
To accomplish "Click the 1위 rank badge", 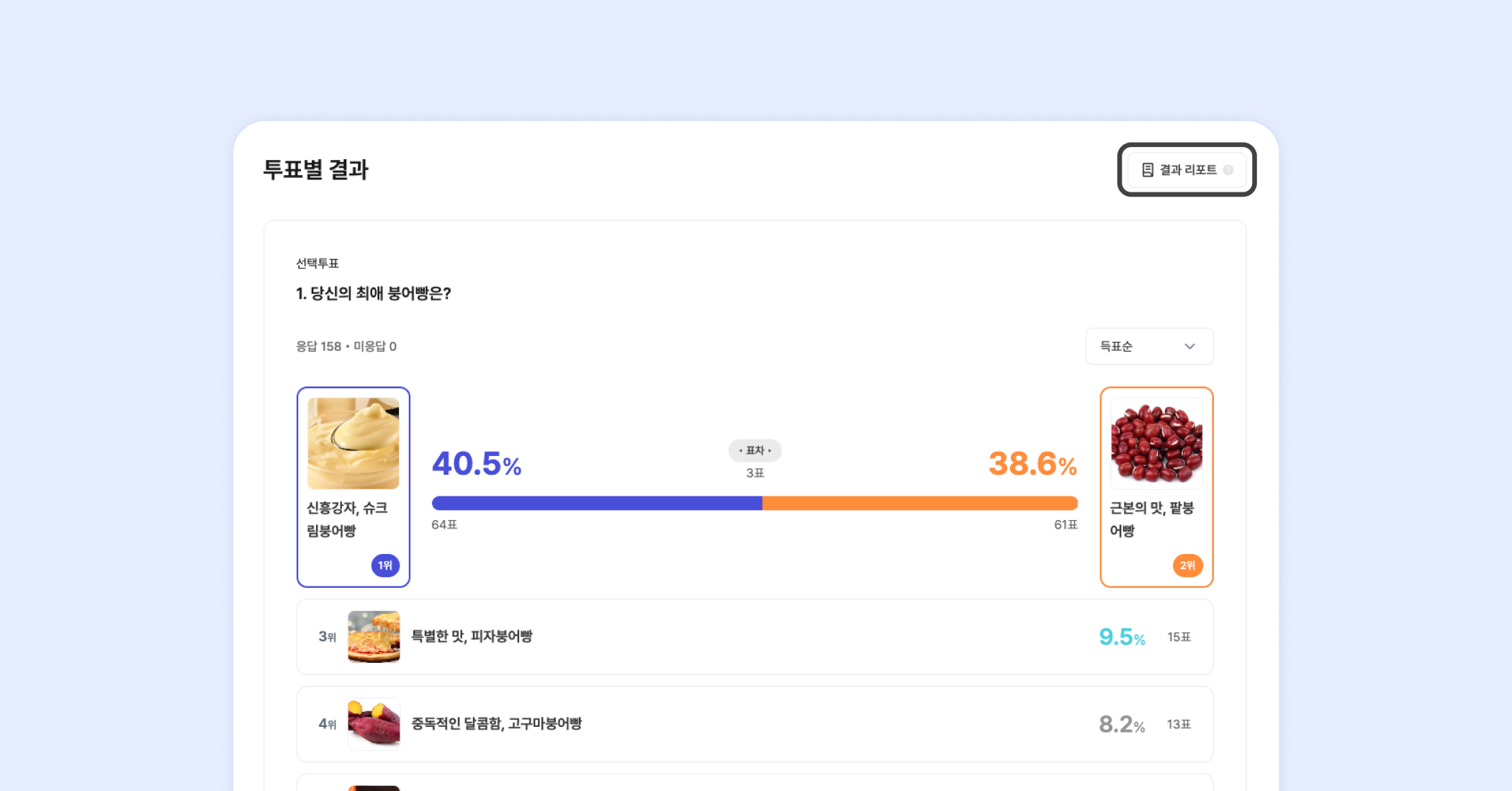I will click(x=385, y=566).
